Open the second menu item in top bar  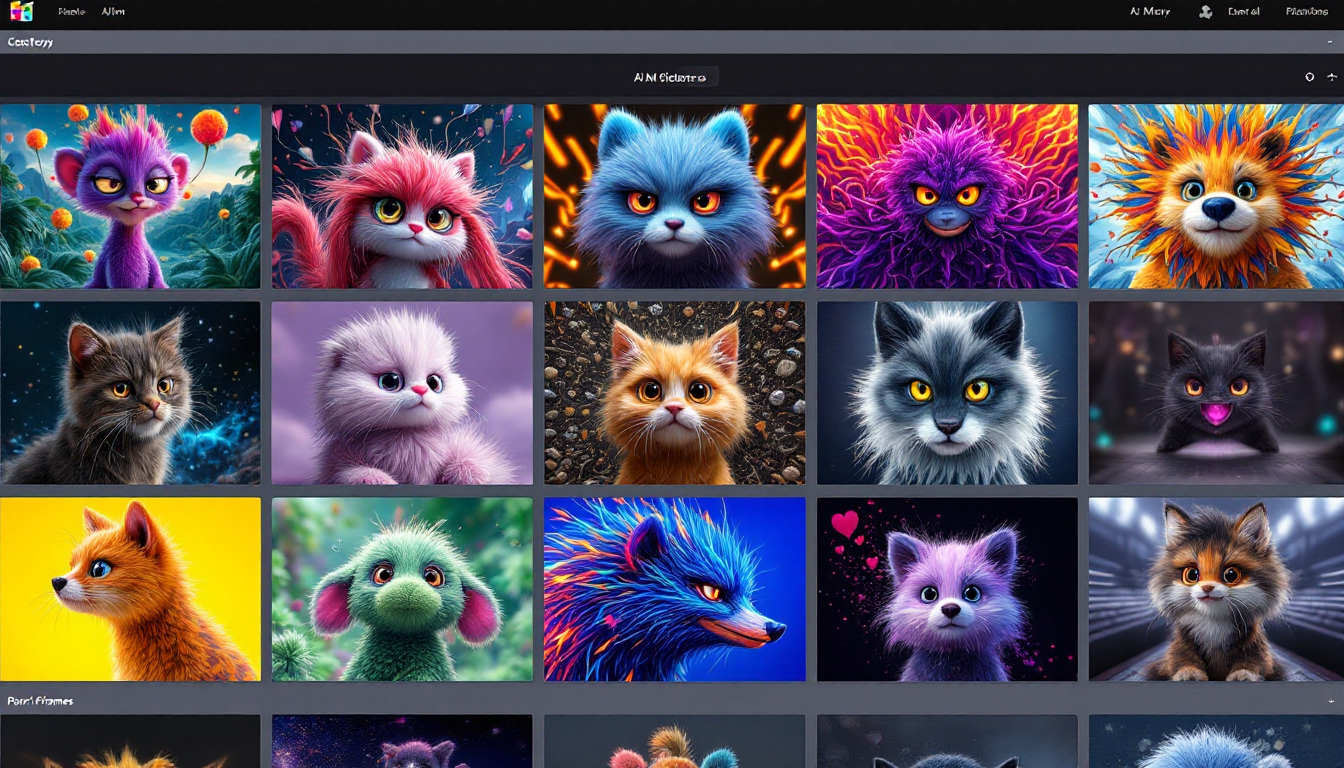click(x=113, y=12)
